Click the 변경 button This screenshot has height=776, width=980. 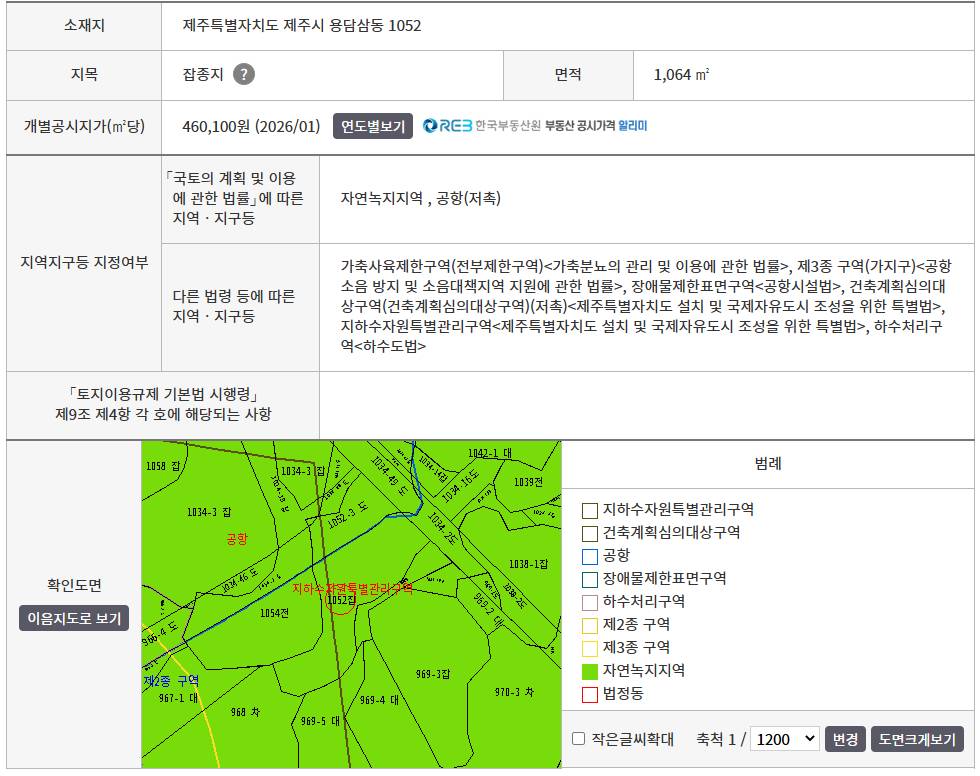click(x=845, y=739)
